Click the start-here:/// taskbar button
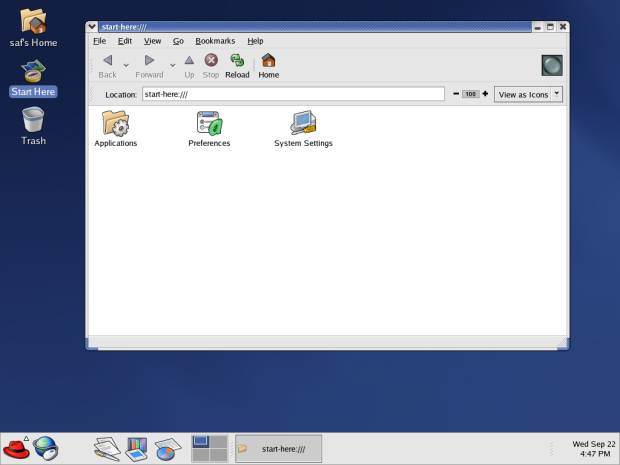The width and height of the screenshot is (620, 465). tap(278, 449)
